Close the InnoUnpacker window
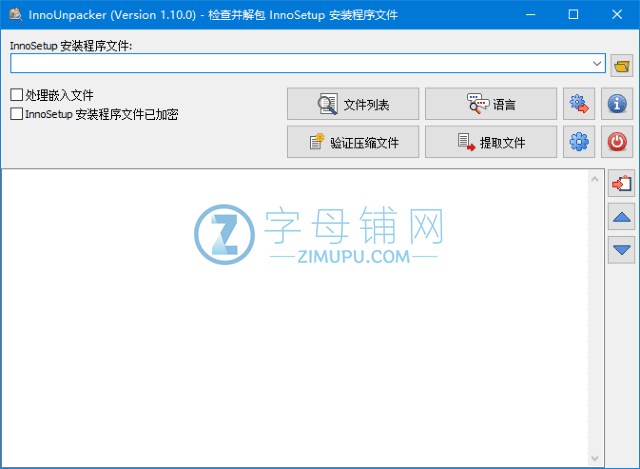 click(617, 15)
